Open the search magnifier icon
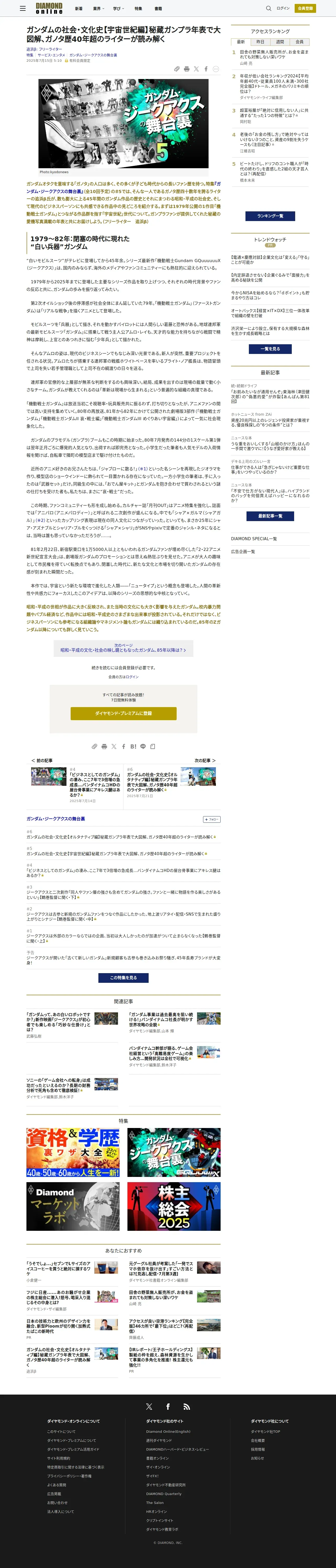This screenshot has width=336, height=1568. tap(268, 9)
